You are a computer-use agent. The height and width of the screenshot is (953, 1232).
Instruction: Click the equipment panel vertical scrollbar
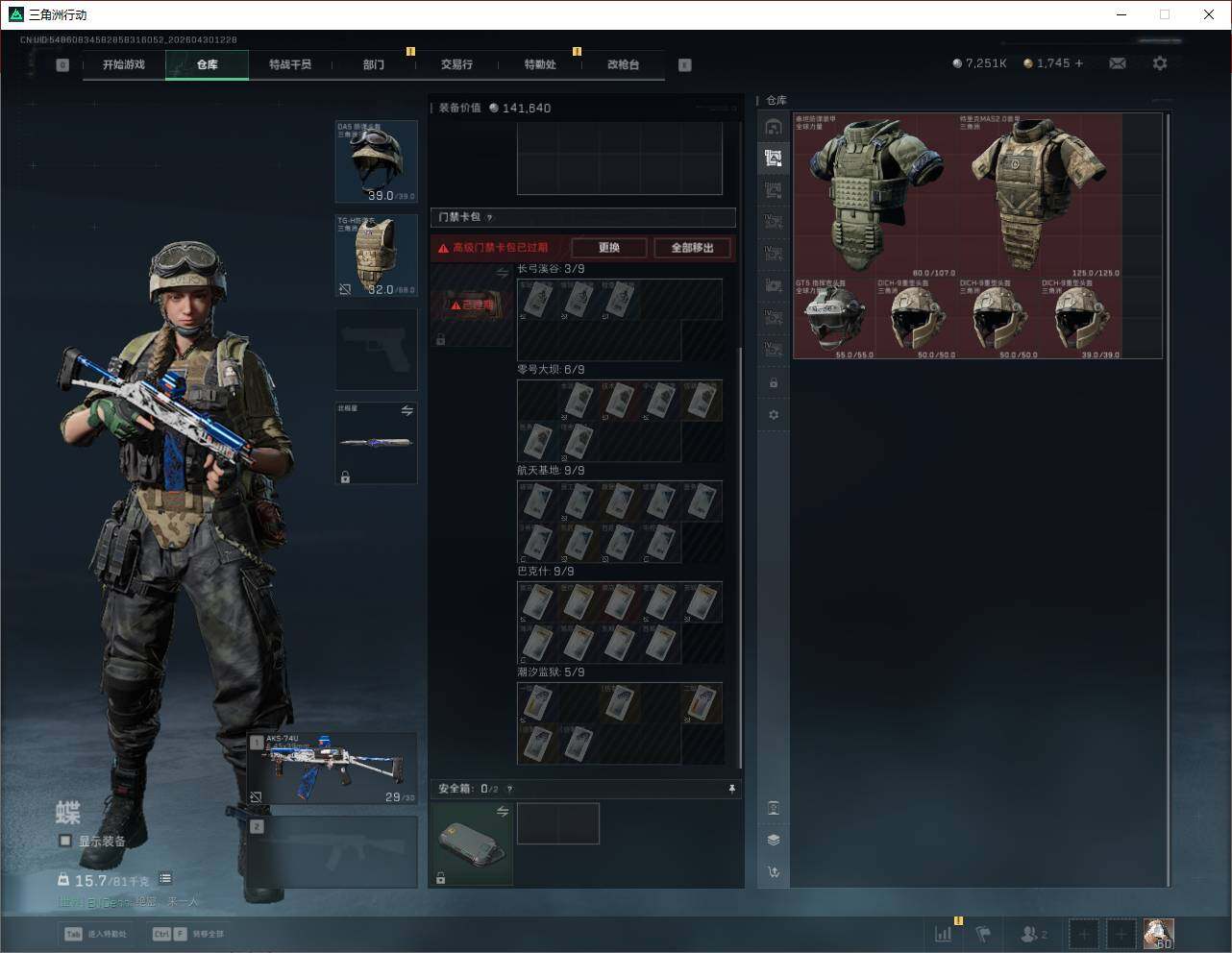(739, 557)
